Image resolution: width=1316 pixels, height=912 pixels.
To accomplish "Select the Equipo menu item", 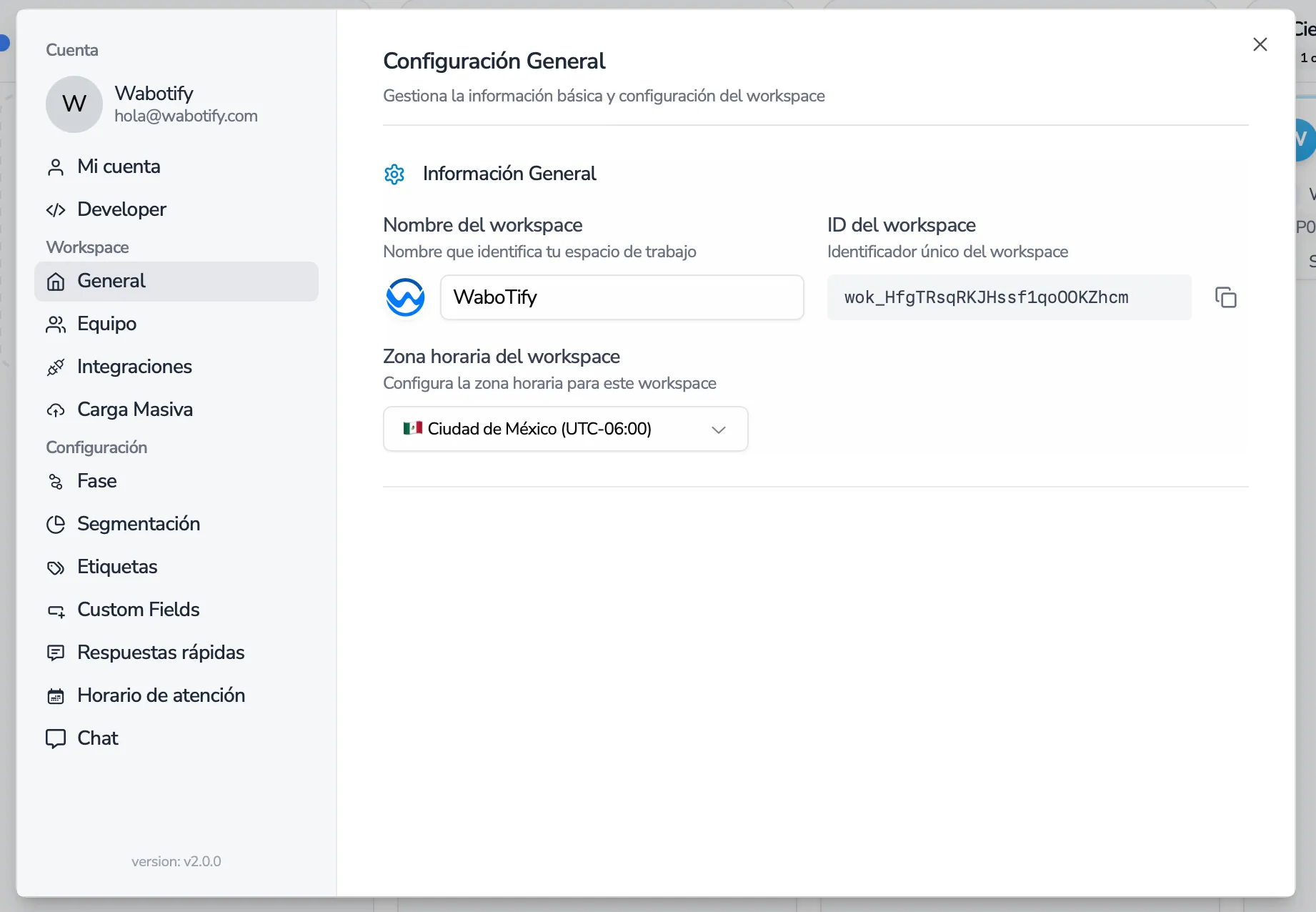I will pos(106,324).
